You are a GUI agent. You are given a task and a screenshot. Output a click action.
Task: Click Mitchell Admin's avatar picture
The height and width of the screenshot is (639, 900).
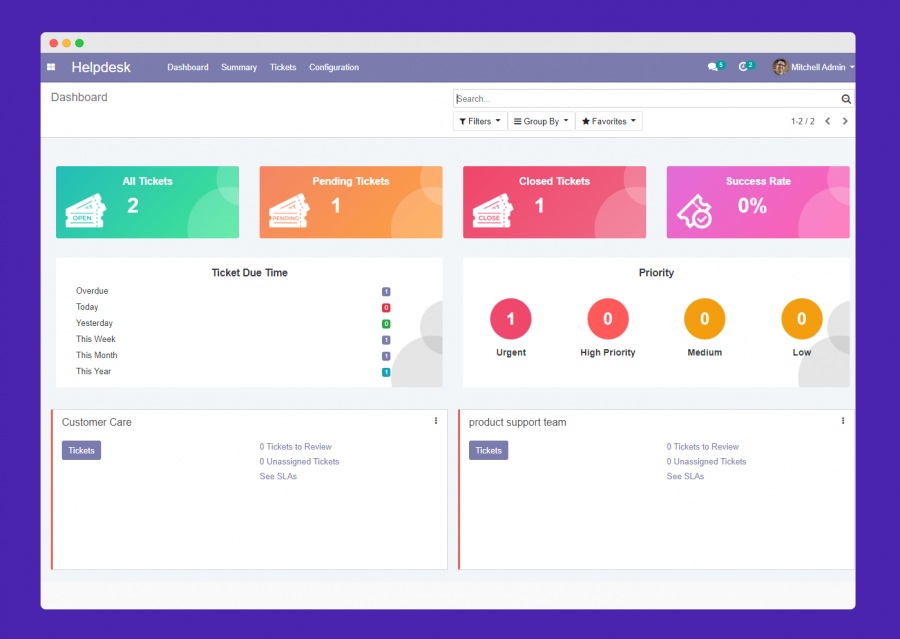click(780, 67)
